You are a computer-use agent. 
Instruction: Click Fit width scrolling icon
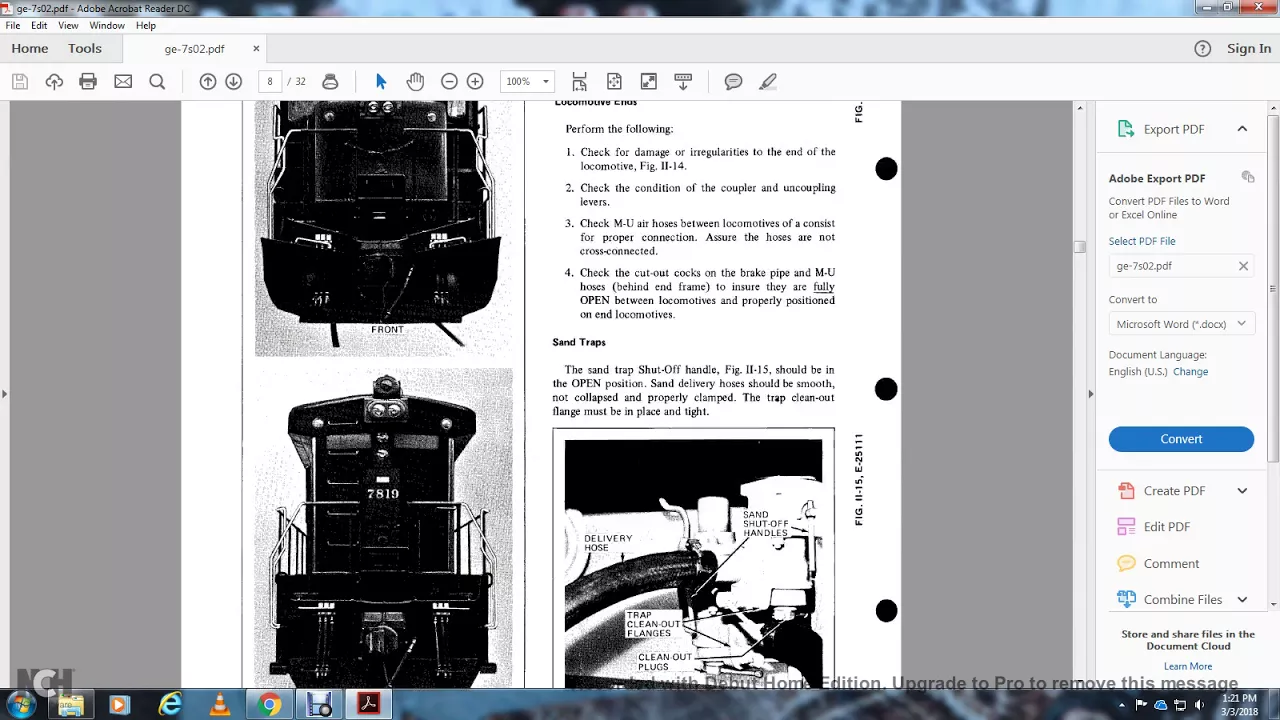(x=579, y=81)
